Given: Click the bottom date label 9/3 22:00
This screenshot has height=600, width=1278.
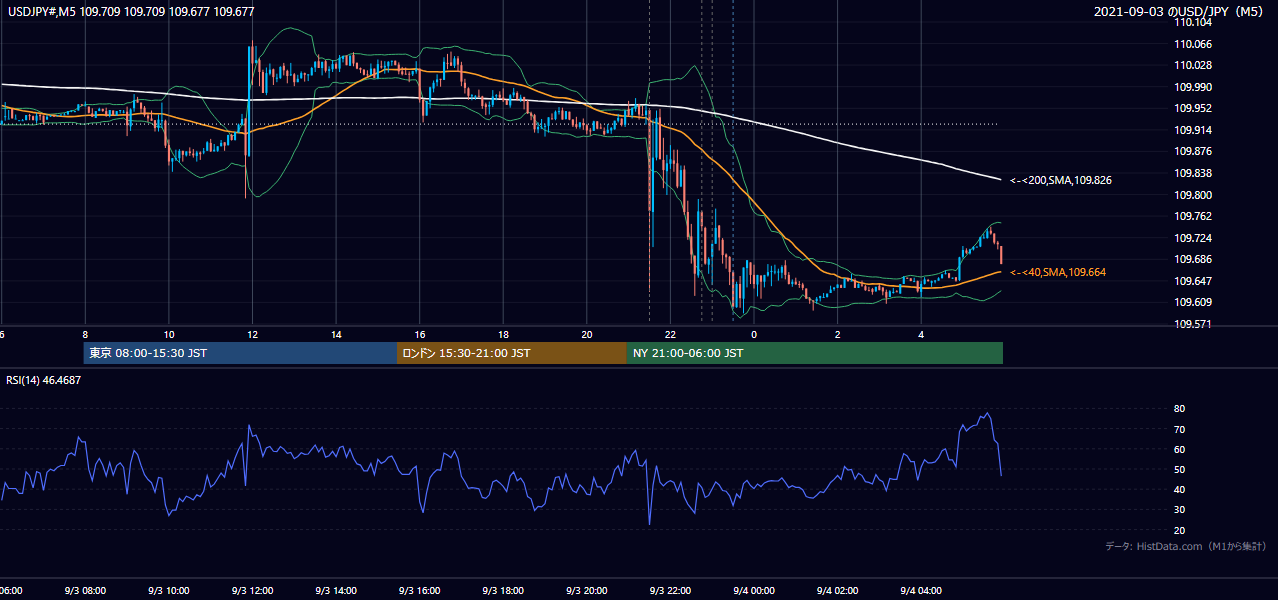Looking at the screenshot, I should (x=670, y=591).
